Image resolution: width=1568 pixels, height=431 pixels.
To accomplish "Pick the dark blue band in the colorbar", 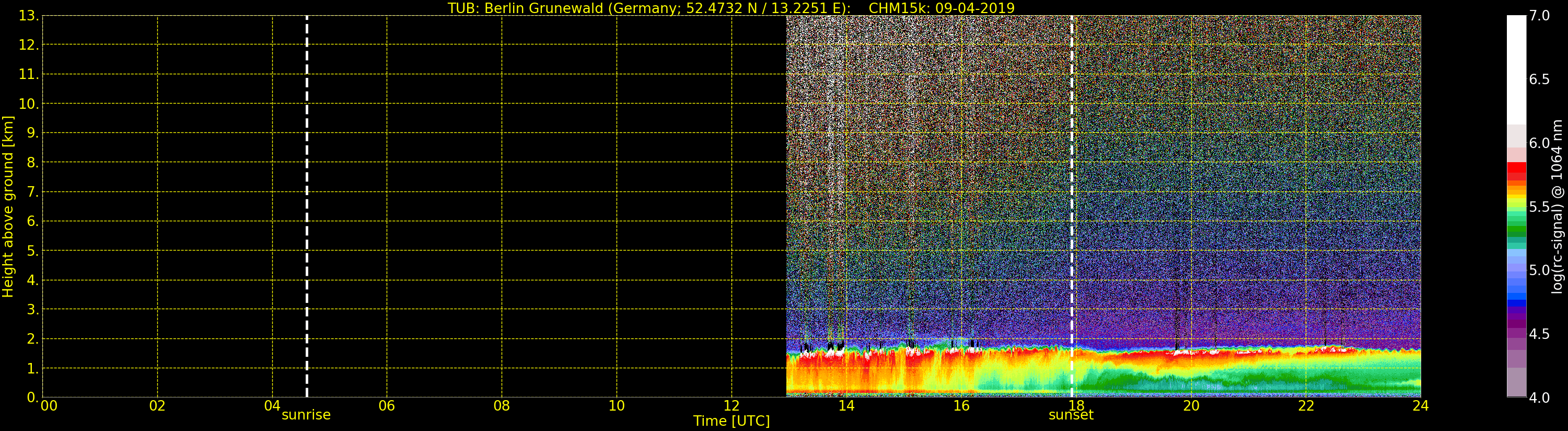I will point(1516,303).
